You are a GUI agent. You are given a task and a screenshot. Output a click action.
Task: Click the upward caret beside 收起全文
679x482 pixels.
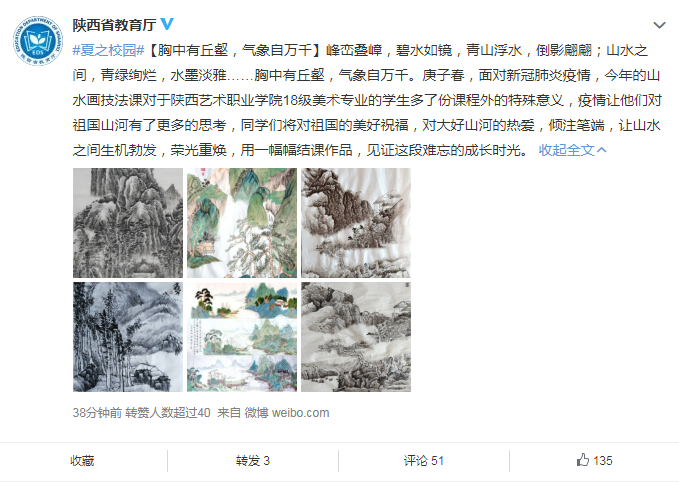coord(601,150)
